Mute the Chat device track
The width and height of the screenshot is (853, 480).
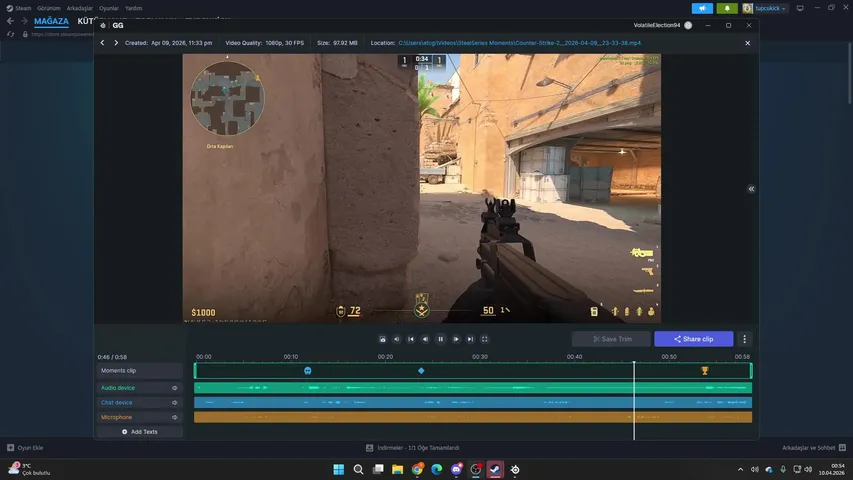click(175, 403)
